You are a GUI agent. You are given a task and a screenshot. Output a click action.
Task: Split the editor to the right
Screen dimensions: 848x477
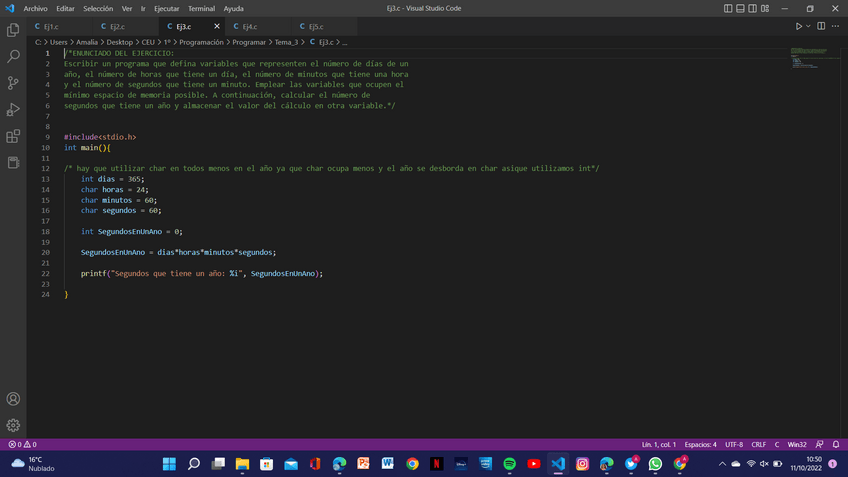(x=821, y=26)
